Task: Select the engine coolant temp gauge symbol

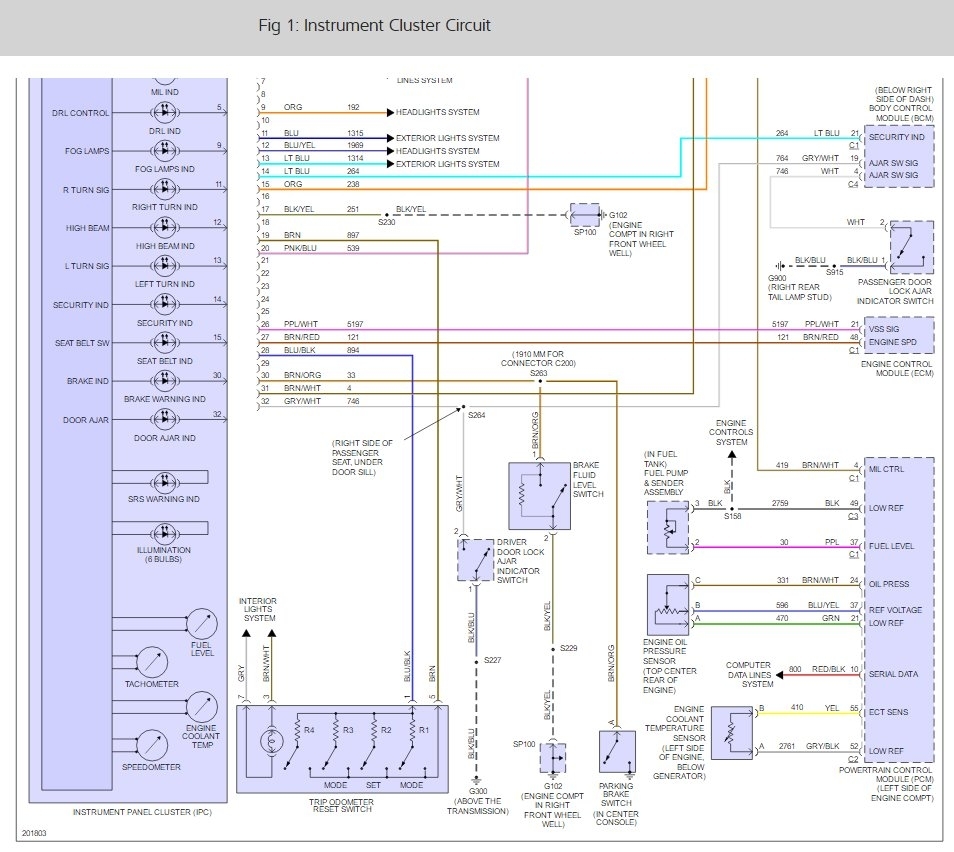Action: pyautogui.click(x=202, y=707)
